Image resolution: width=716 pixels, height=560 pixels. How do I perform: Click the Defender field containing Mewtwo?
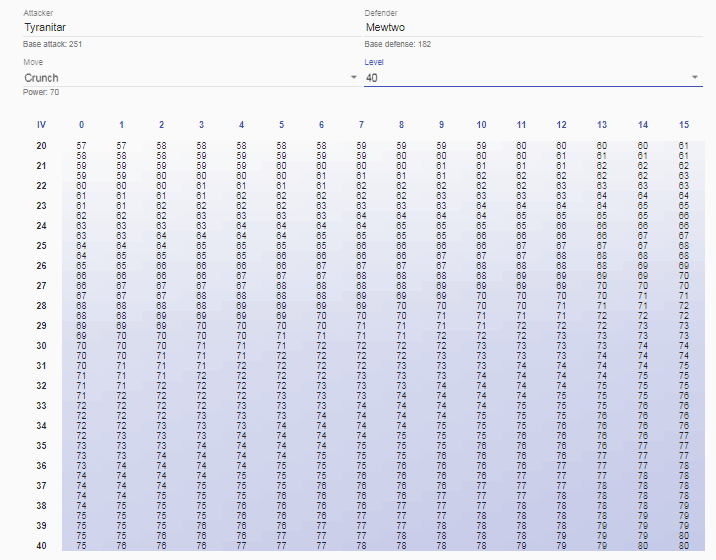[x=533, y=27]
